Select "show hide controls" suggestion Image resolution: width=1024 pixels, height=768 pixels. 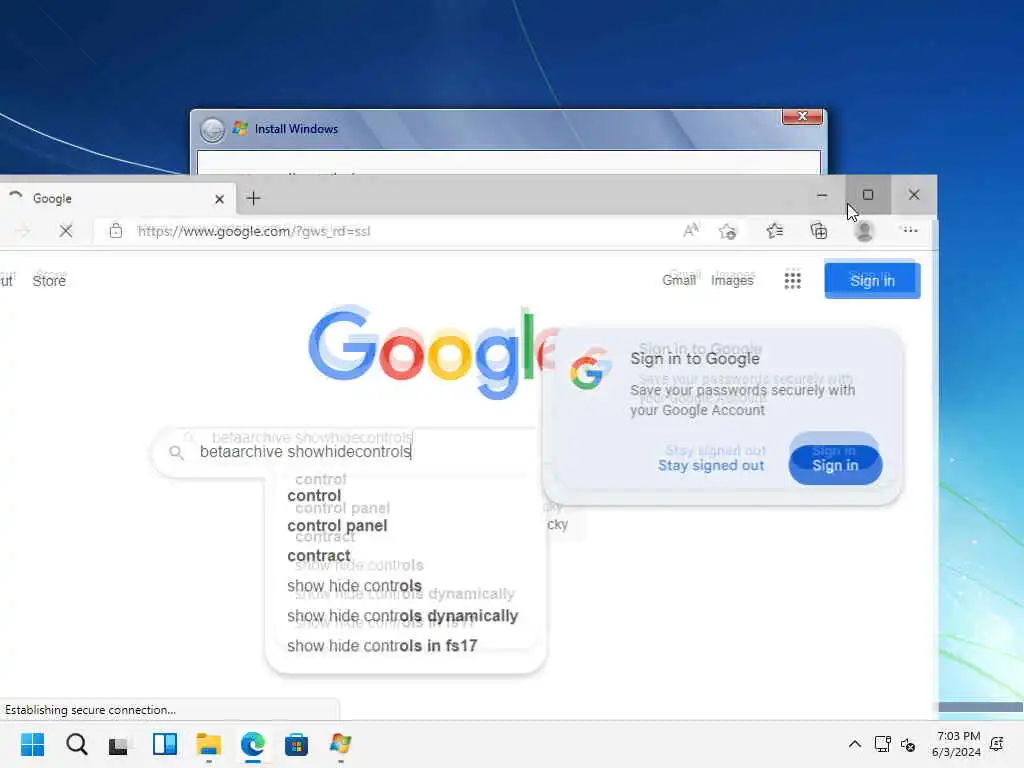[355, 586]
